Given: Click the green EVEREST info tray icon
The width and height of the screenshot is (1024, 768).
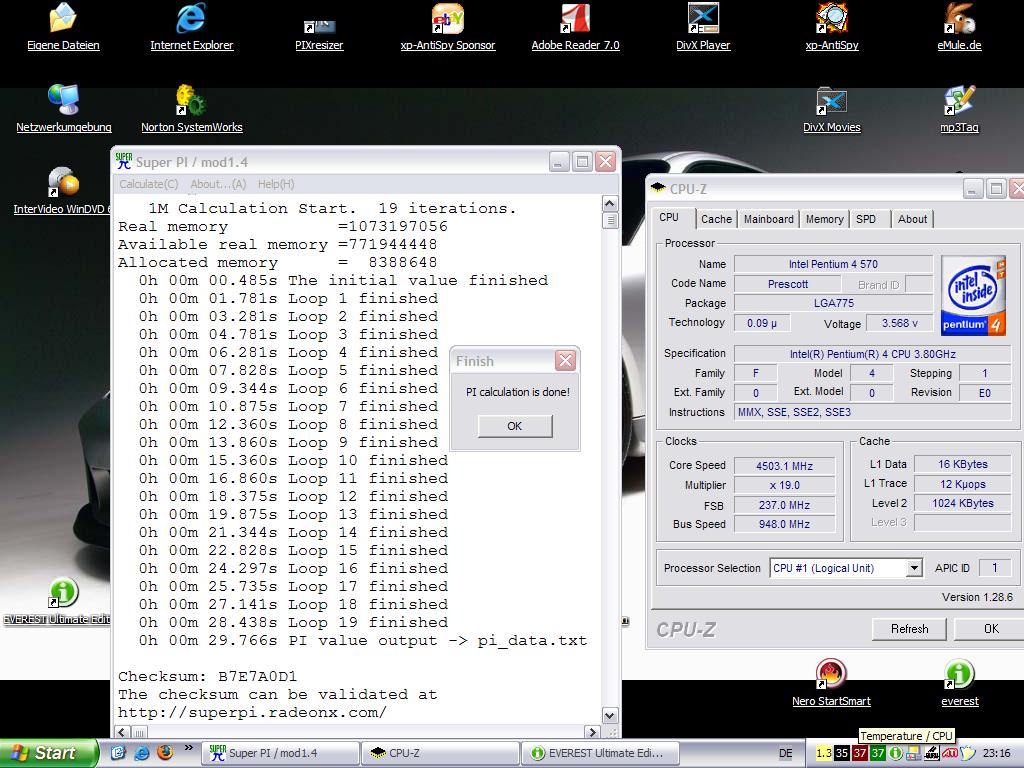Looking at the screenshot, I should [x=896, y=753].
